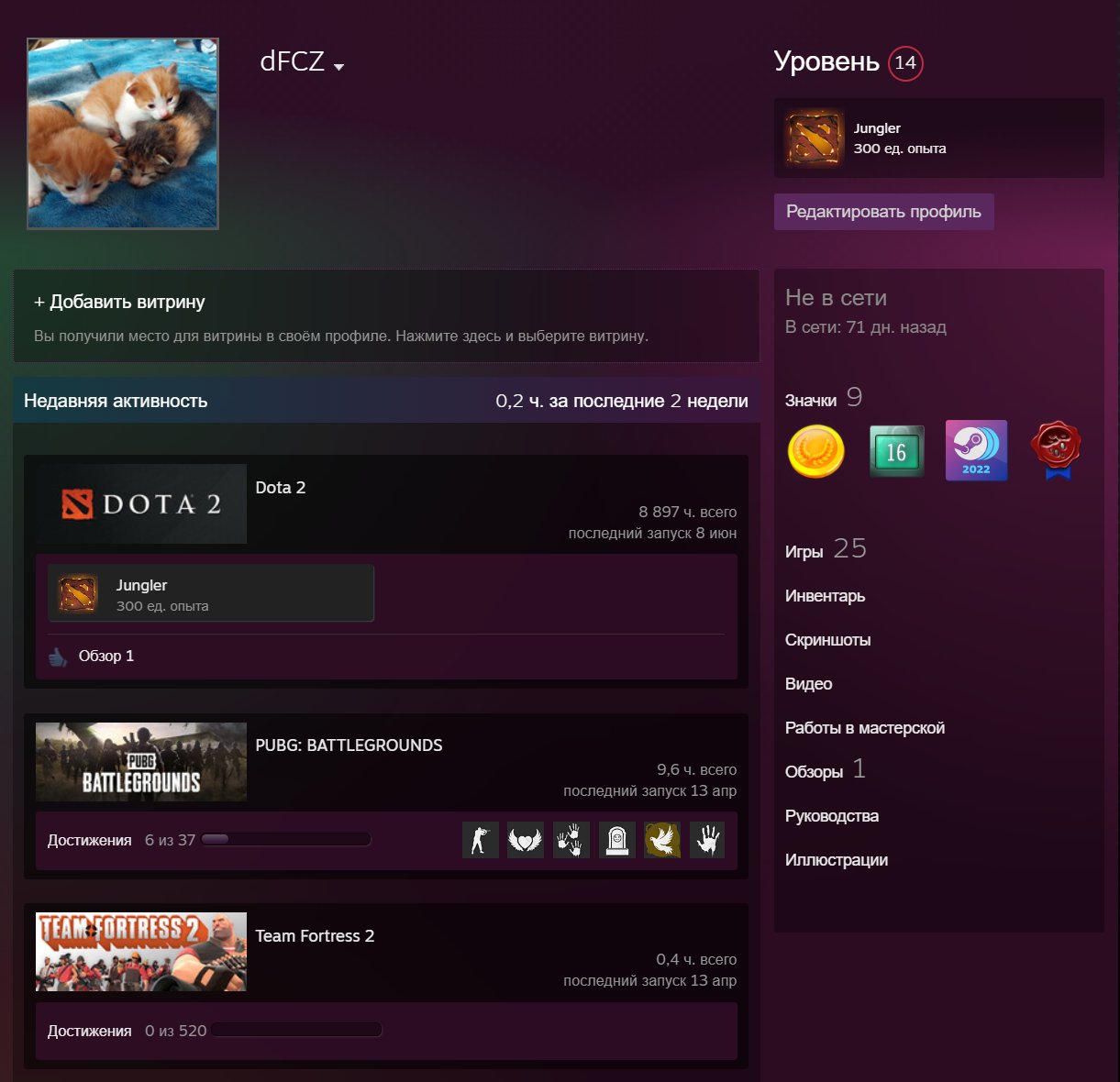1120x1082 pixels.
Task: Click PUBG soldier with rifle achievement icon
Action: 481,840
